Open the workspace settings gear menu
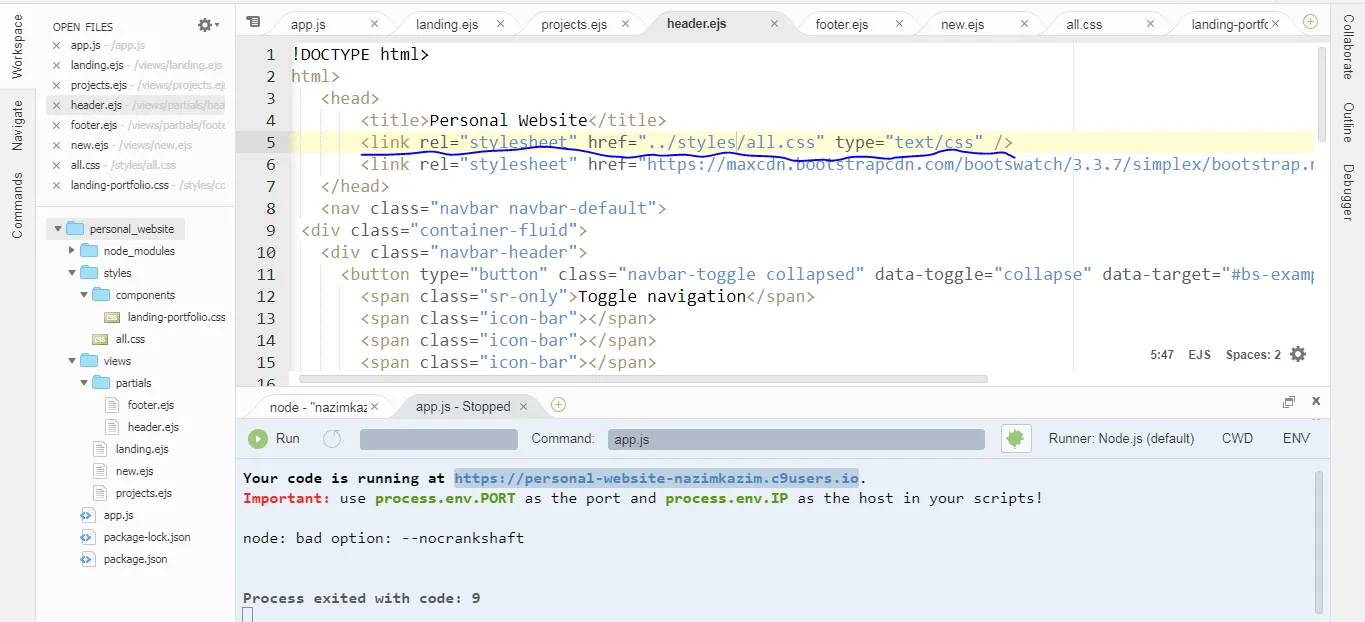This screenshot has width=1365, height=622. 208,25
